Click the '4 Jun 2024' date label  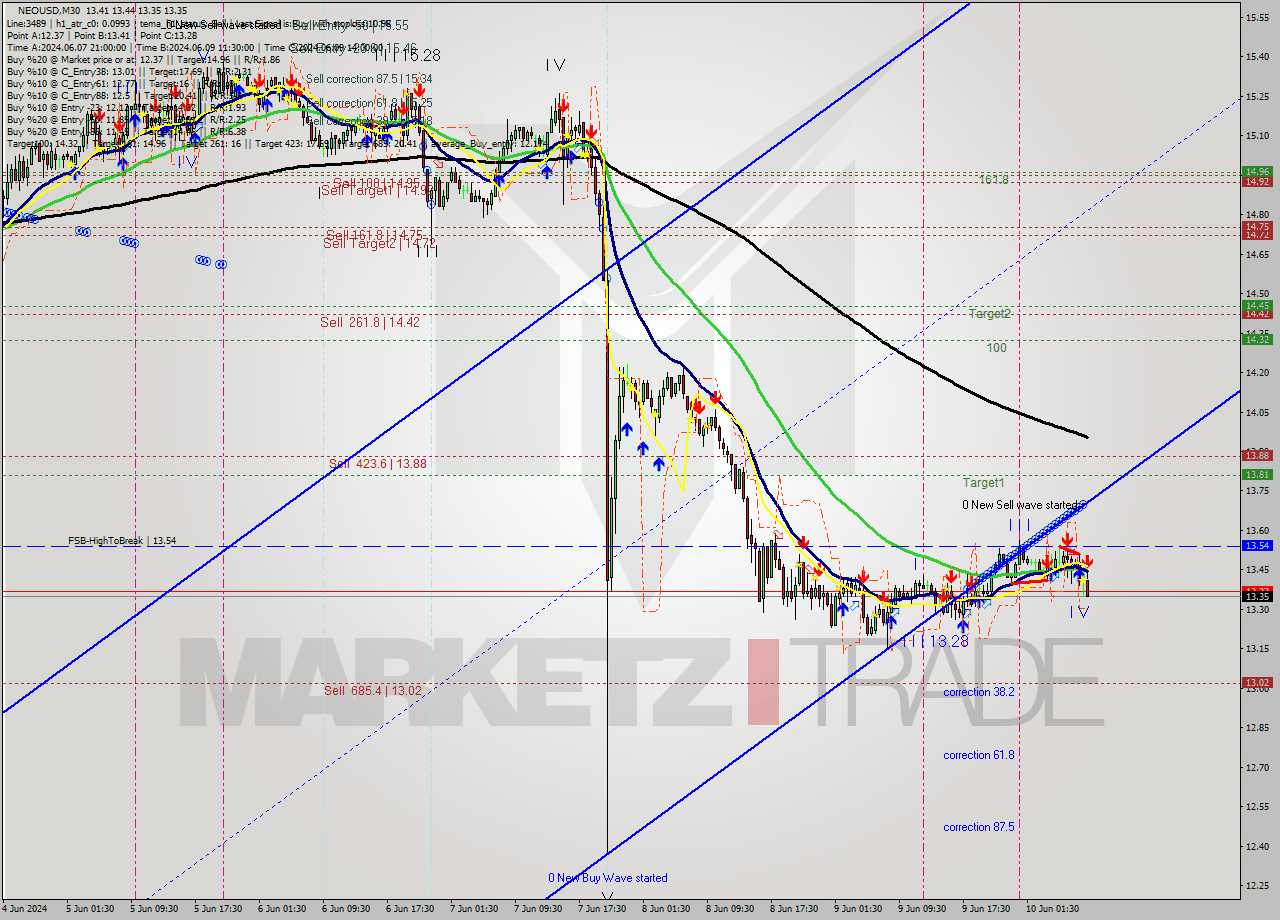(26, 909)
